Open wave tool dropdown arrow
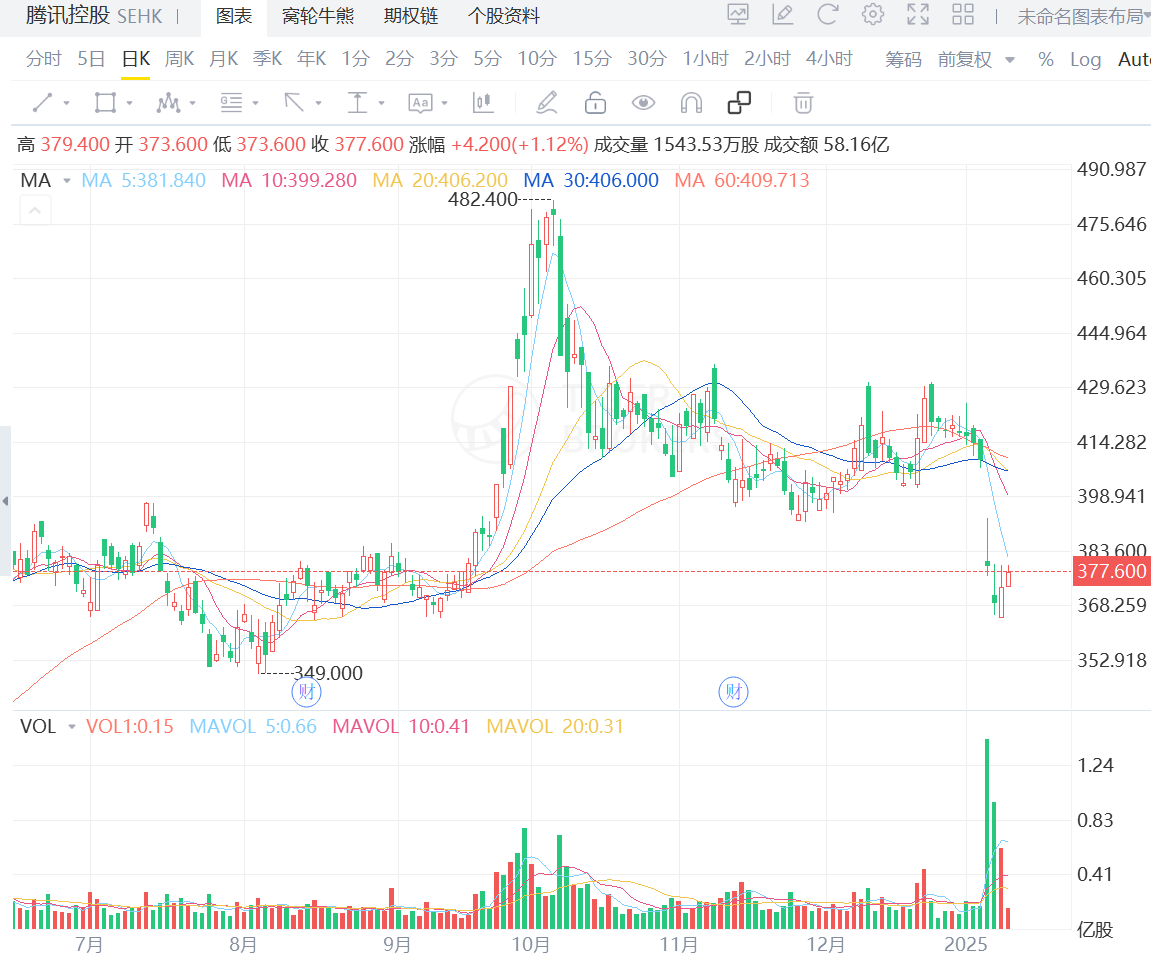 point(193,103)
